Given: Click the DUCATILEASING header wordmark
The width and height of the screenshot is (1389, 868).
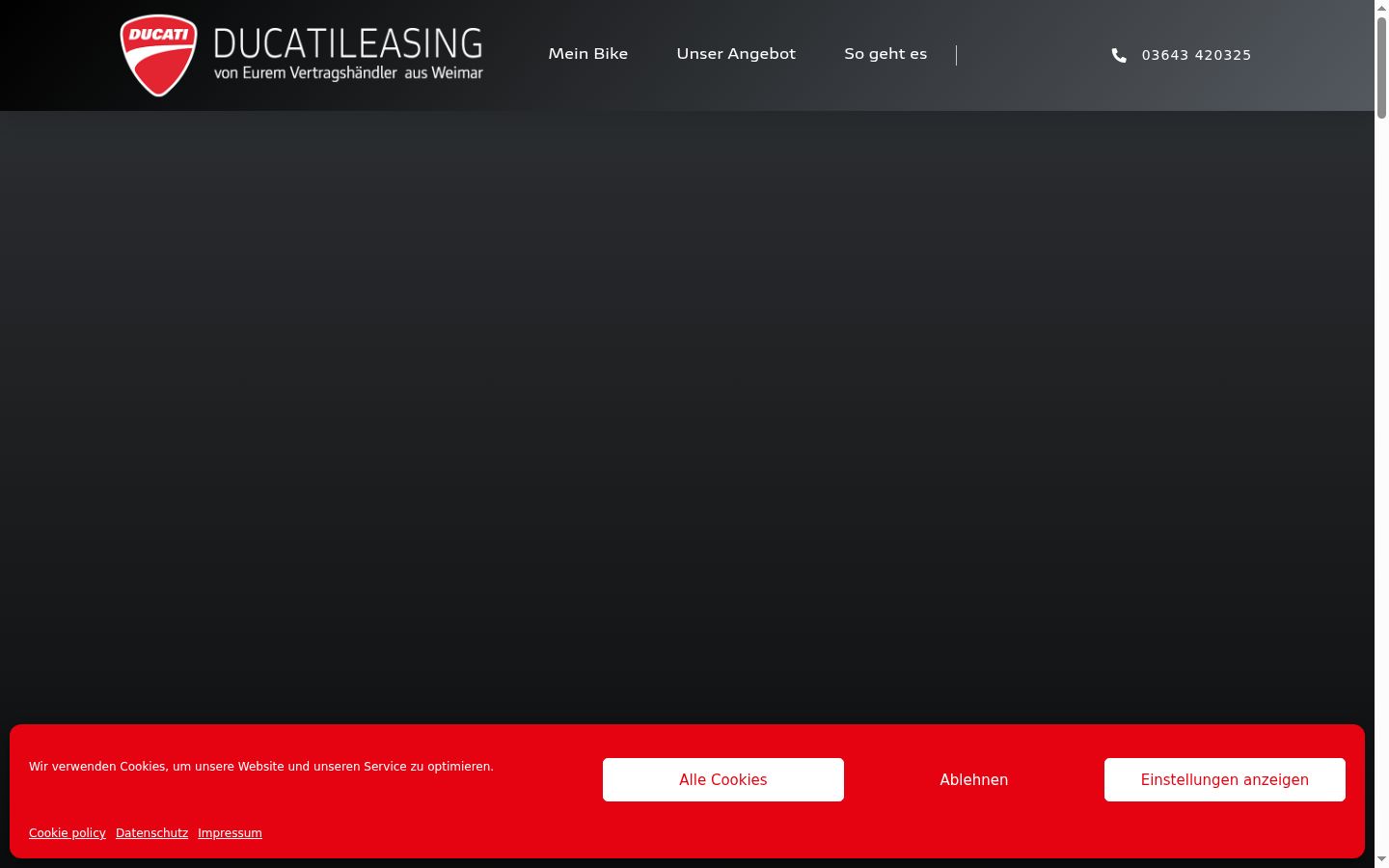Looking at the screenshot, I should point(348,43).
